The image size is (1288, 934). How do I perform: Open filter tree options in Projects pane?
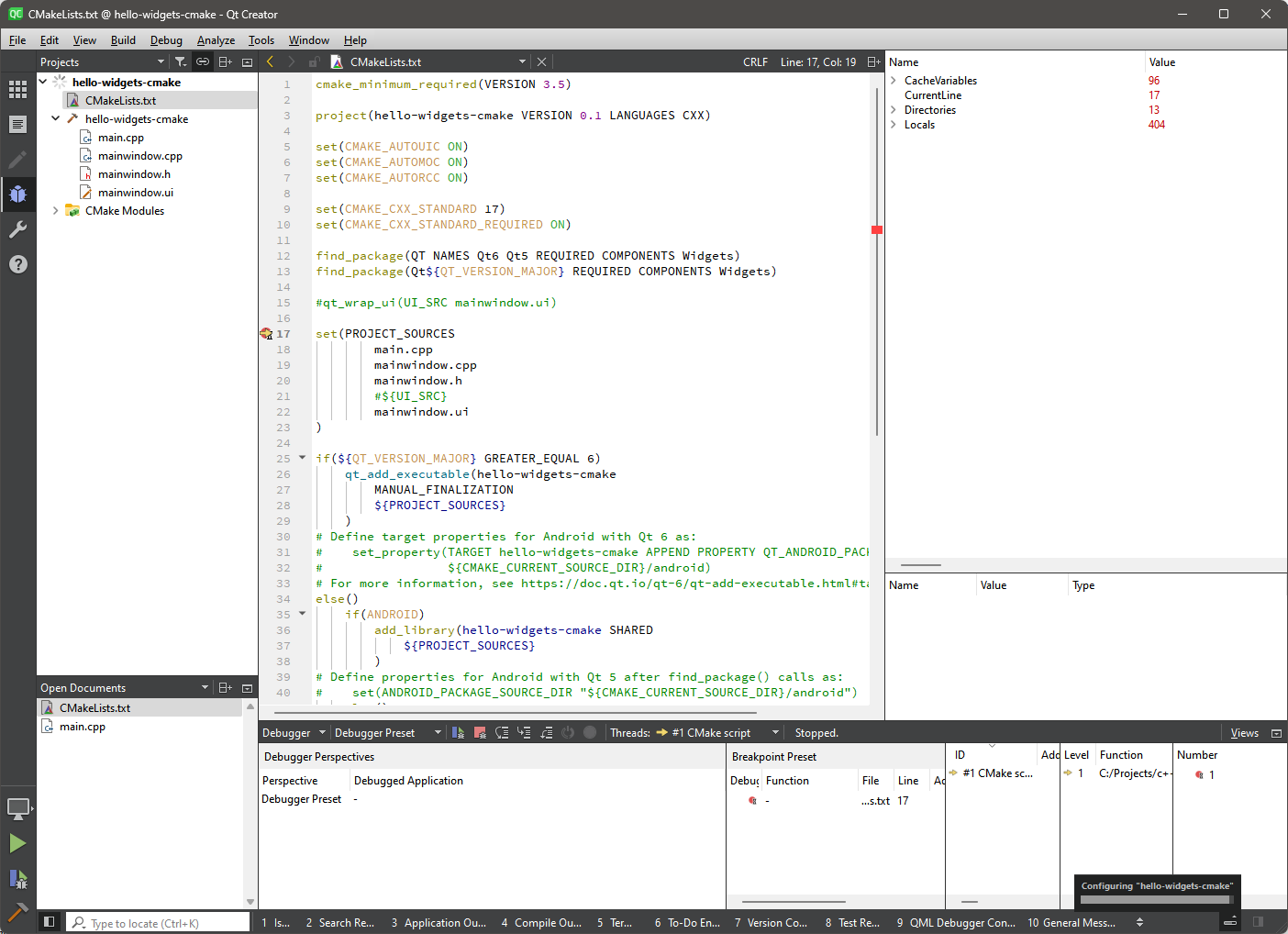(182, 61)
